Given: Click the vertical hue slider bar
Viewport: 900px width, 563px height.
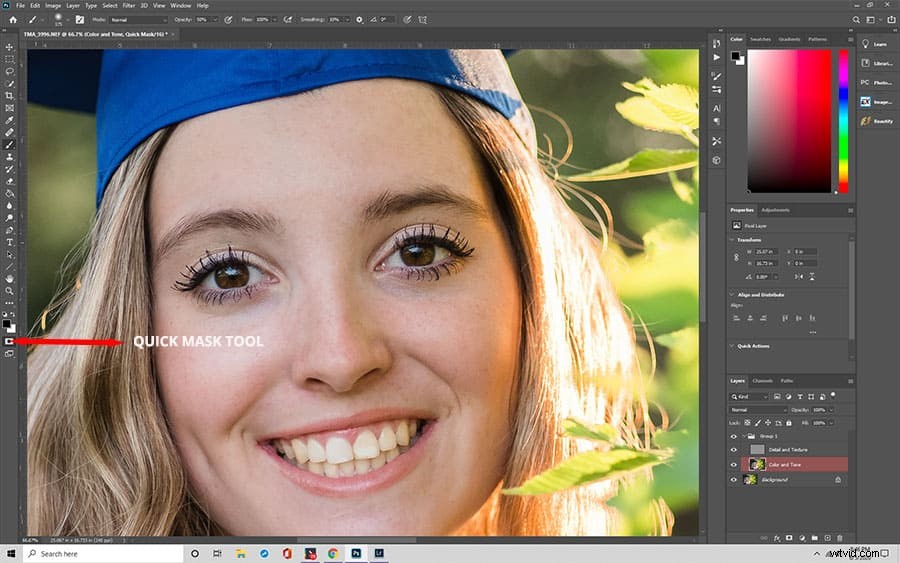Looking at the screenshot, I should click(843, 121).
